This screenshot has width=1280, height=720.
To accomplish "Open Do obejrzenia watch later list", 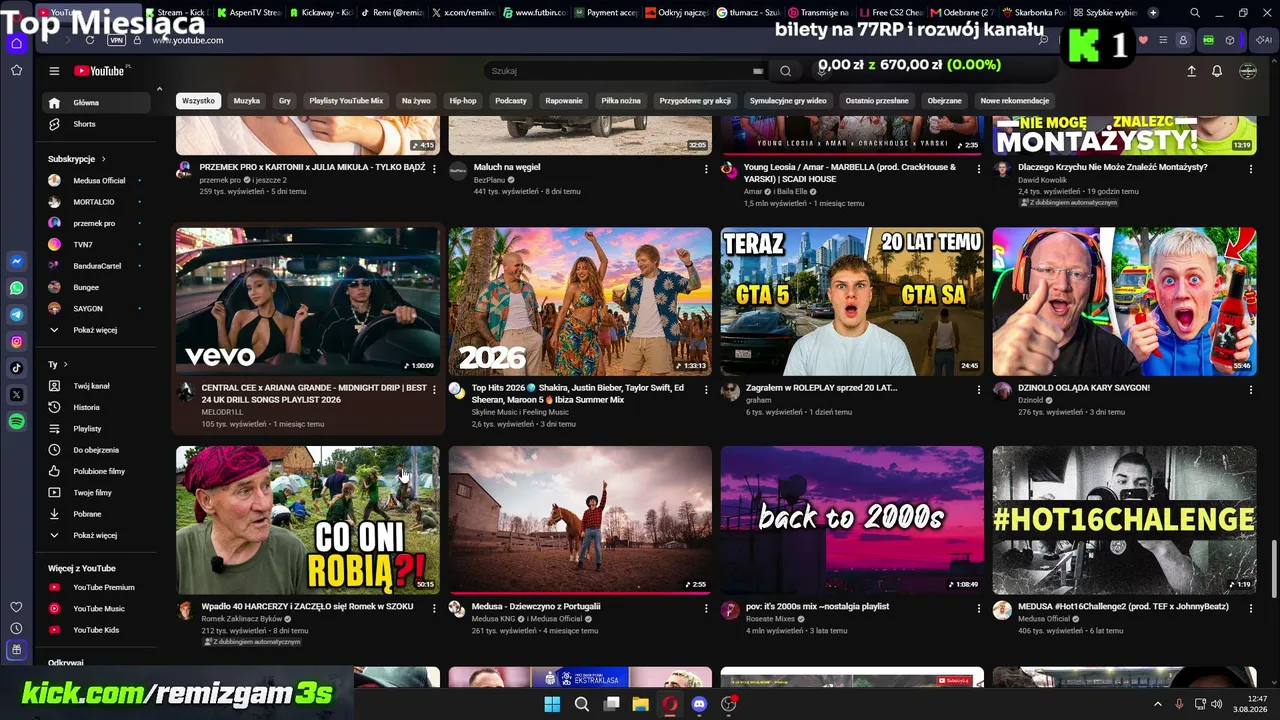I will (96, 450).
